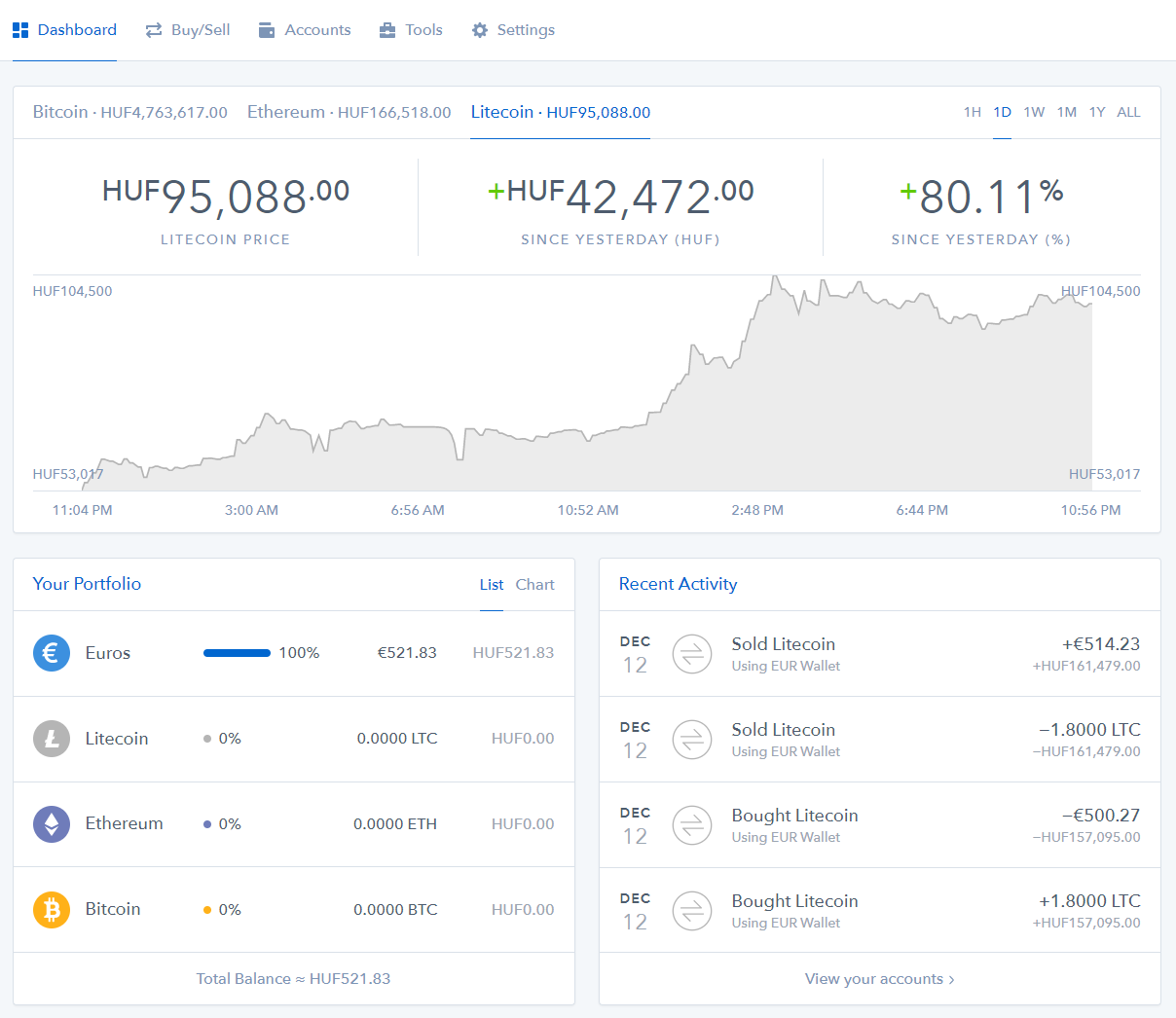Switch portfolio to List view
Screen dimensions: 1176x1018
point(492,585)
